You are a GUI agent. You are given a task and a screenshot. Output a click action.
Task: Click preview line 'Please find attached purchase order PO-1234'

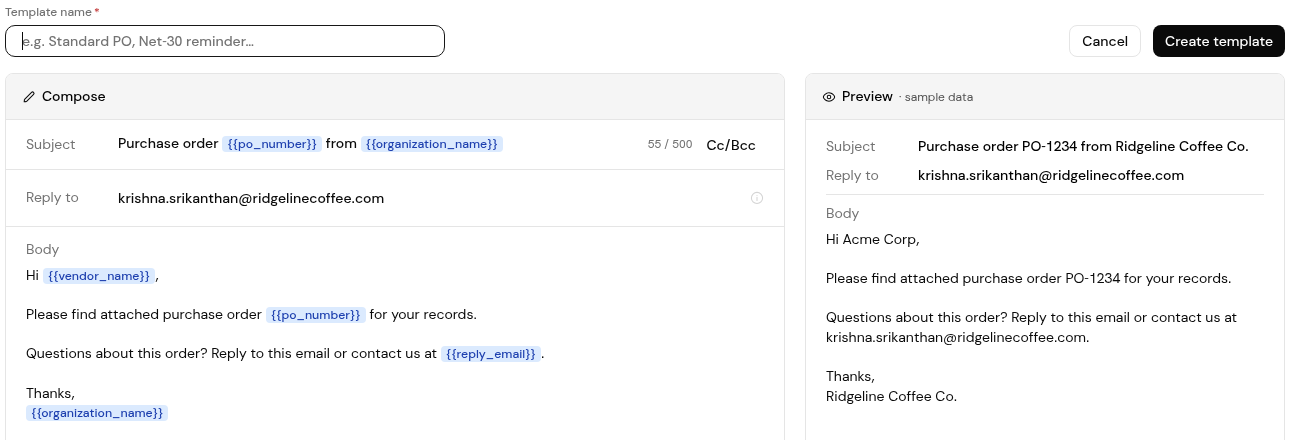point(1028,278)
